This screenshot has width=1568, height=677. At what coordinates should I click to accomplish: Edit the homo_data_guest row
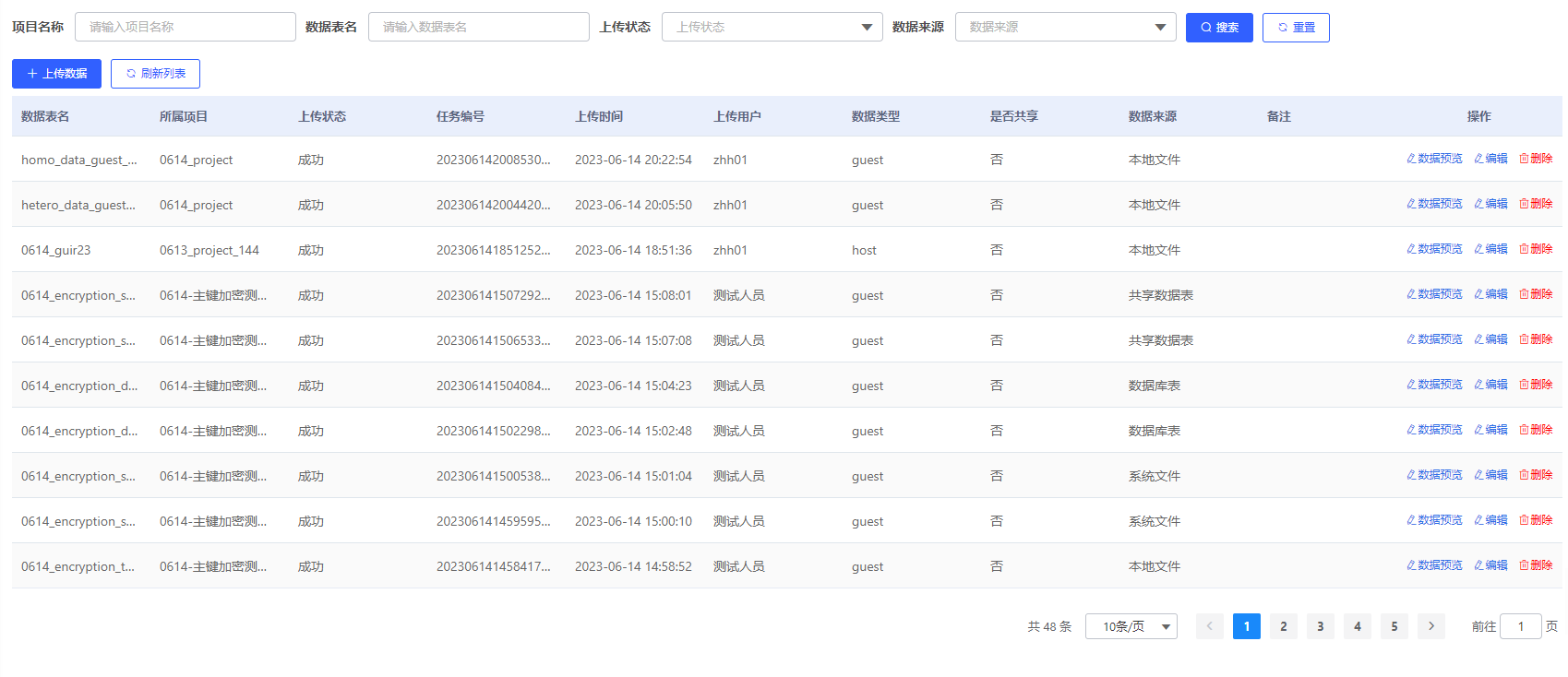pyautogui.click(x=1490, y=159)
